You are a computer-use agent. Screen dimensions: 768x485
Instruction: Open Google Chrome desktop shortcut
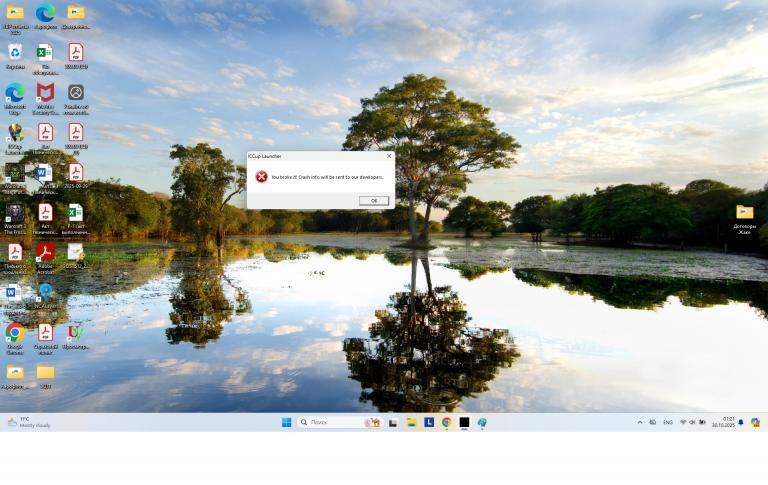tap(15, 339)
